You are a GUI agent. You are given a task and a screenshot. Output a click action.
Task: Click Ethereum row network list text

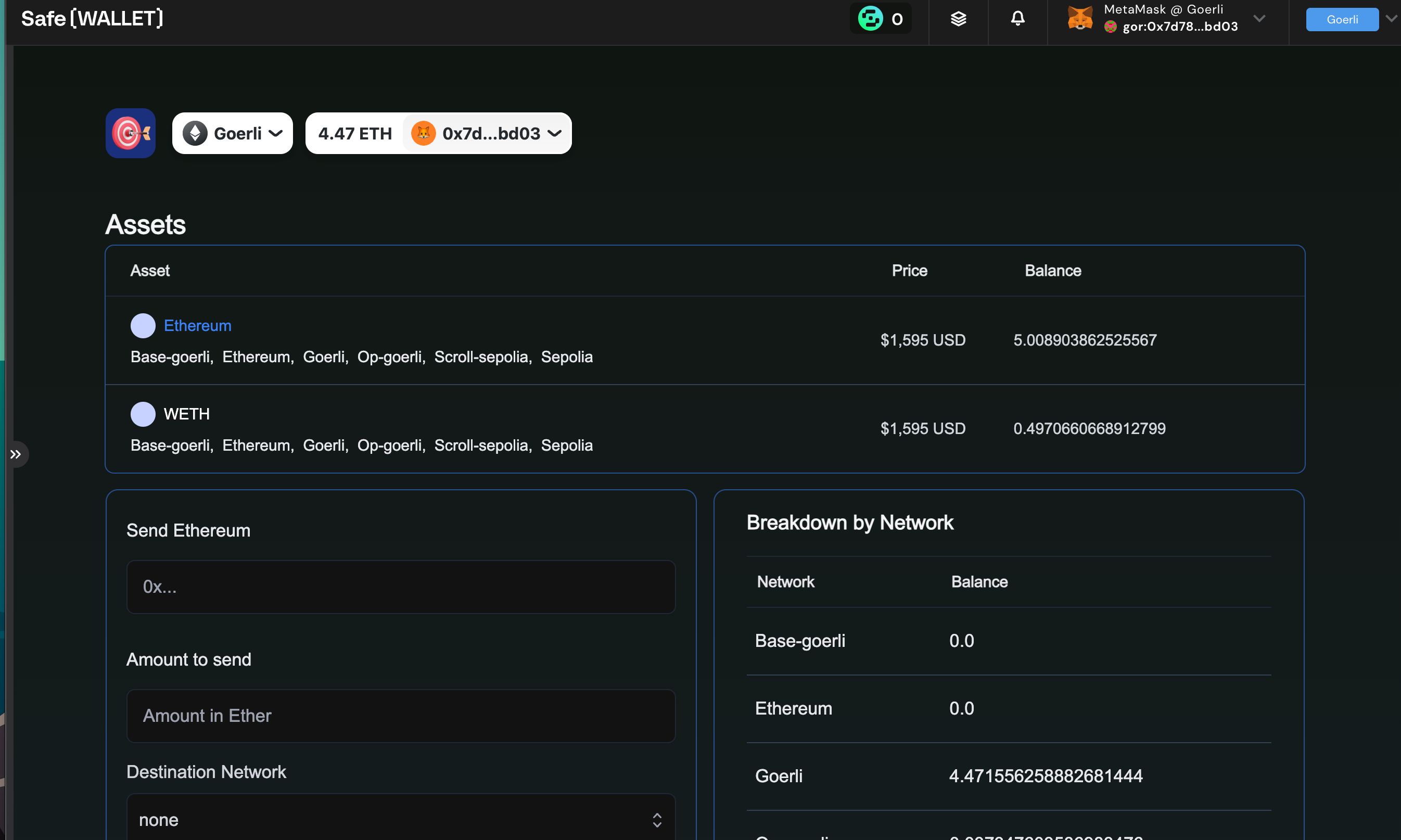pos(362,357)
